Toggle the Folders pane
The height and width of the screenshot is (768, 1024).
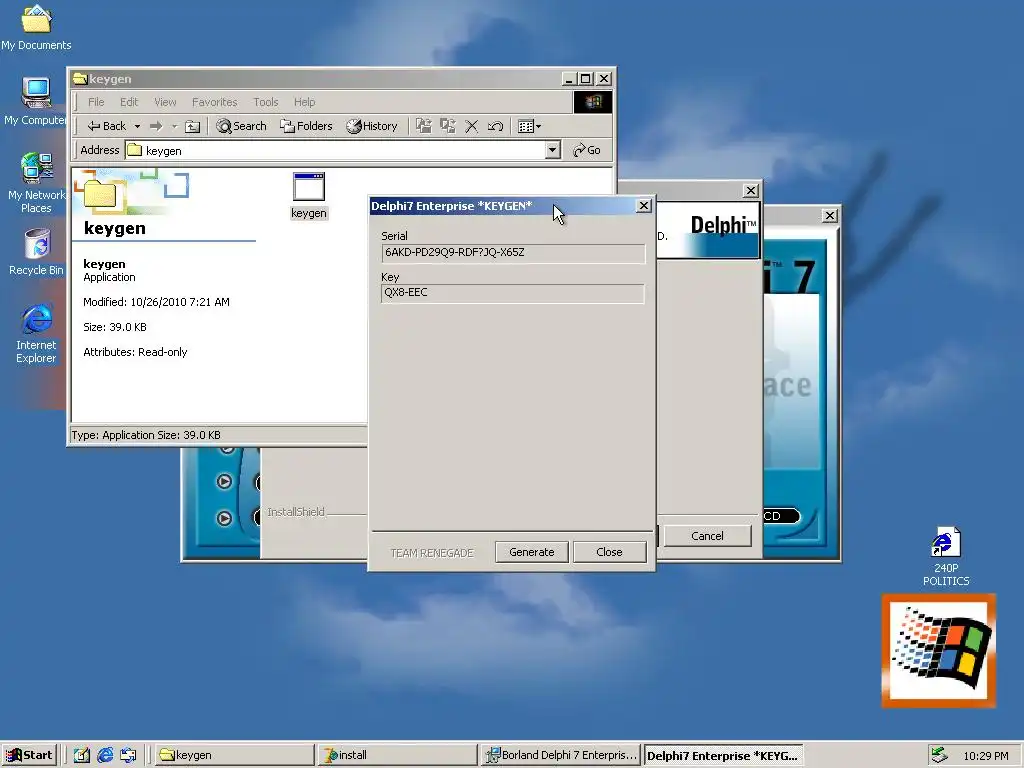306,126
